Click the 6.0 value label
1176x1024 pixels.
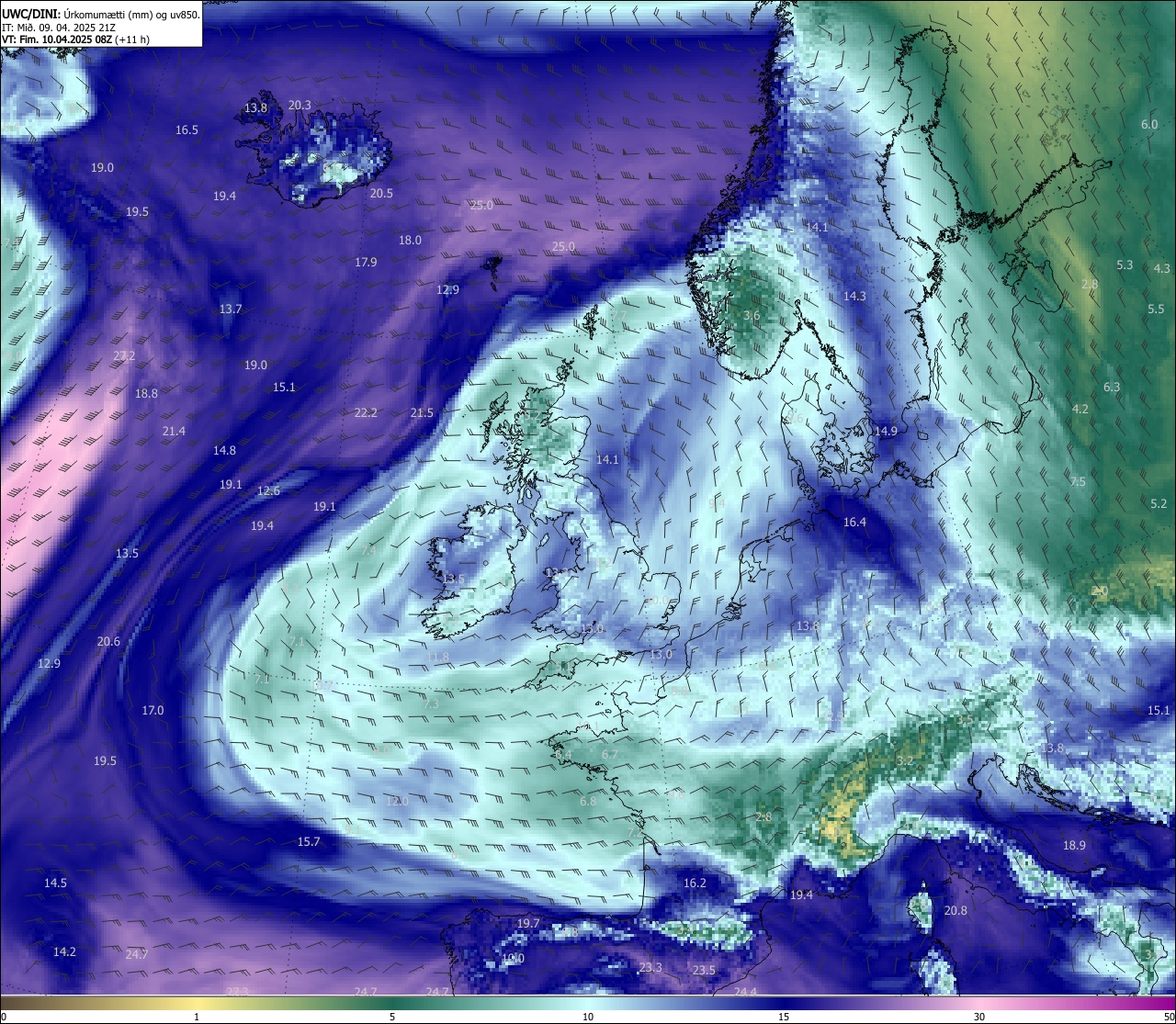[x=1149, y=125]
